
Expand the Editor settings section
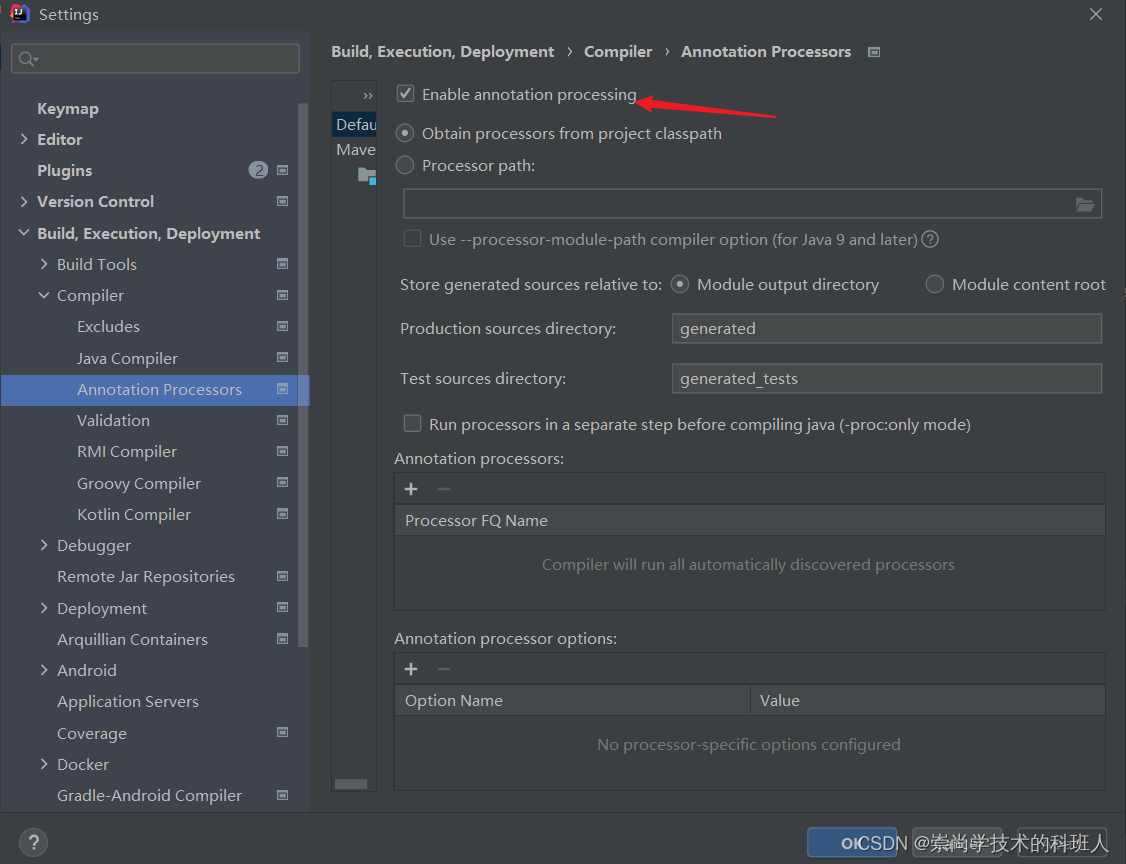tap(24, 139)
